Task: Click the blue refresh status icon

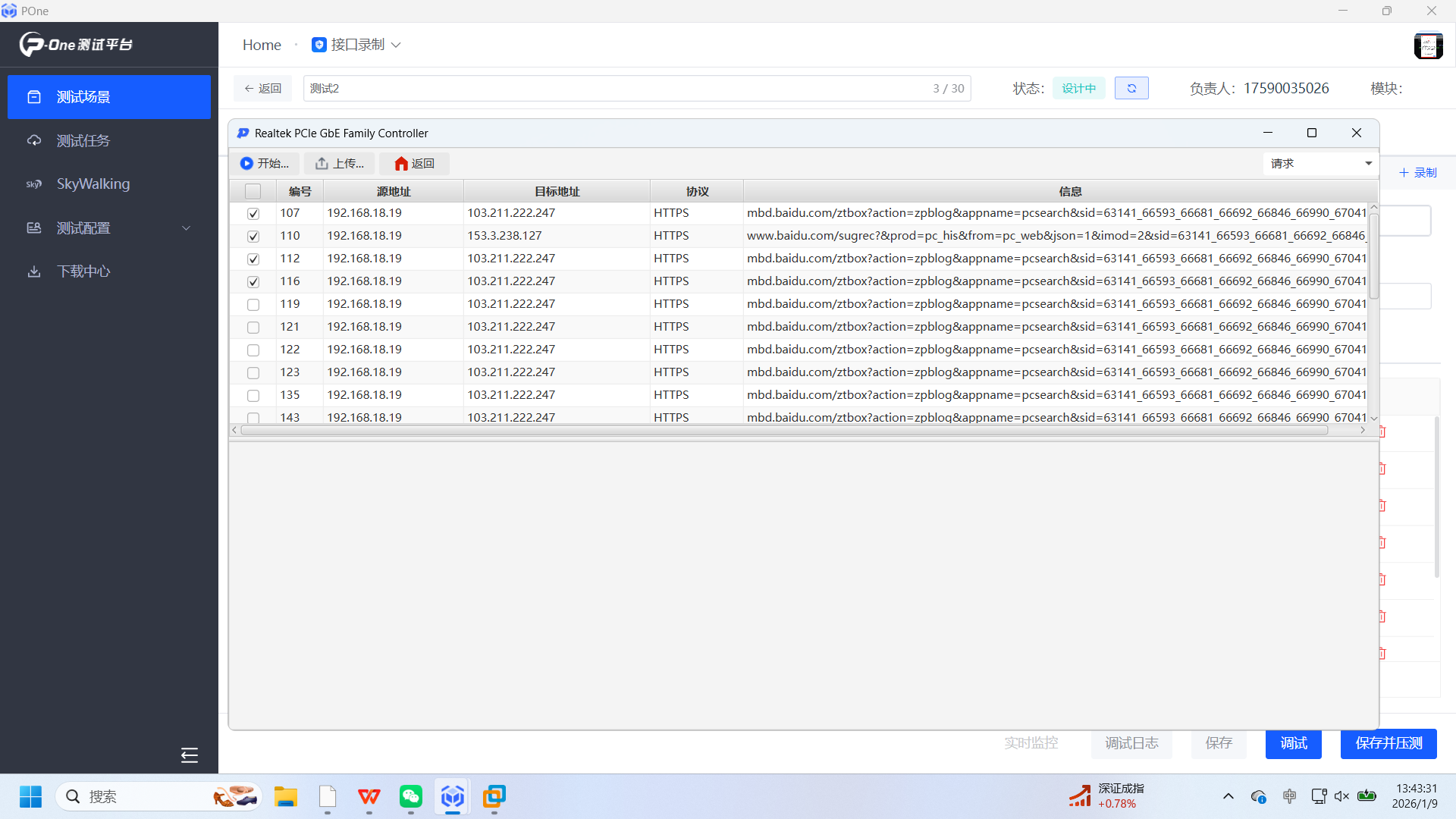Action: point(1131,88)
